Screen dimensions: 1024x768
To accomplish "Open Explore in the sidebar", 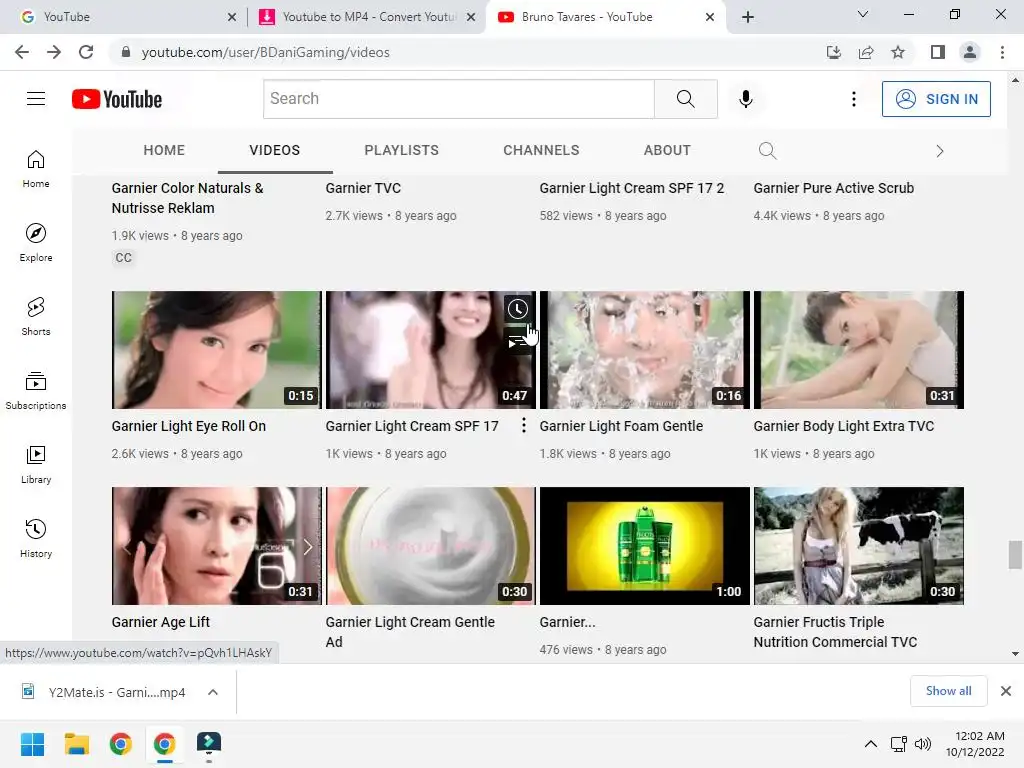I will click(x=36, y=242).
